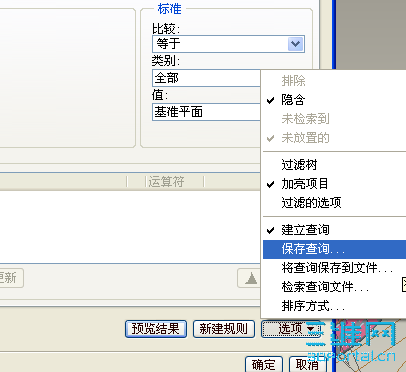406x372 pixels.
Task: Select 排序方式... menu item
Action: coord(334,306)
